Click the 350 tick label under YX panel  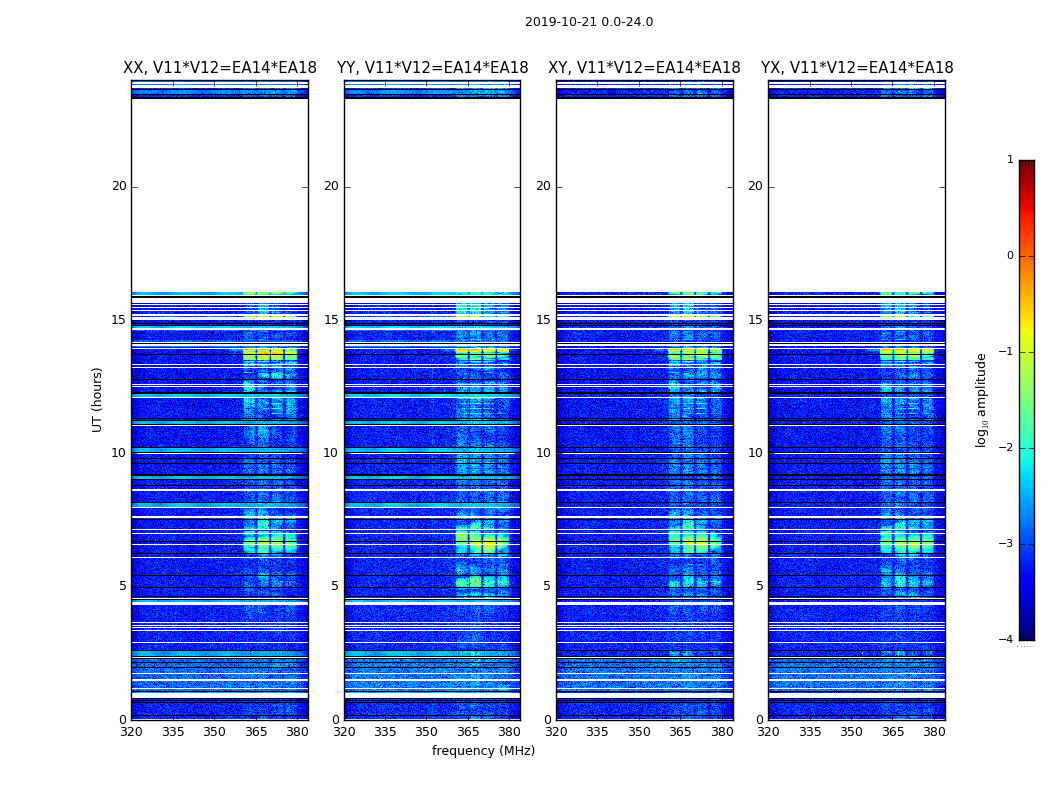(x=851, y=732)
